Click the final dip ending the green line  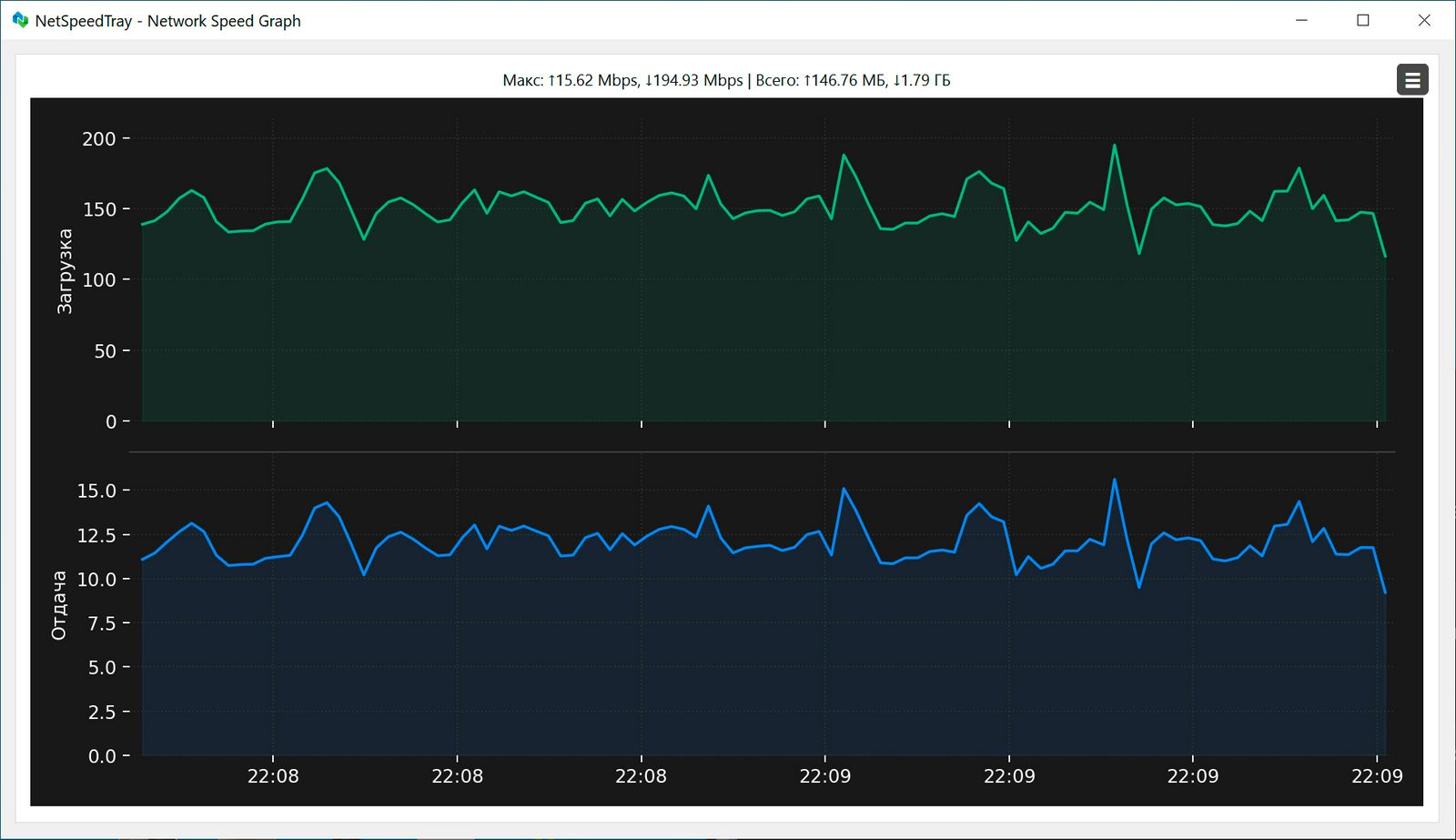[1385, 256]
